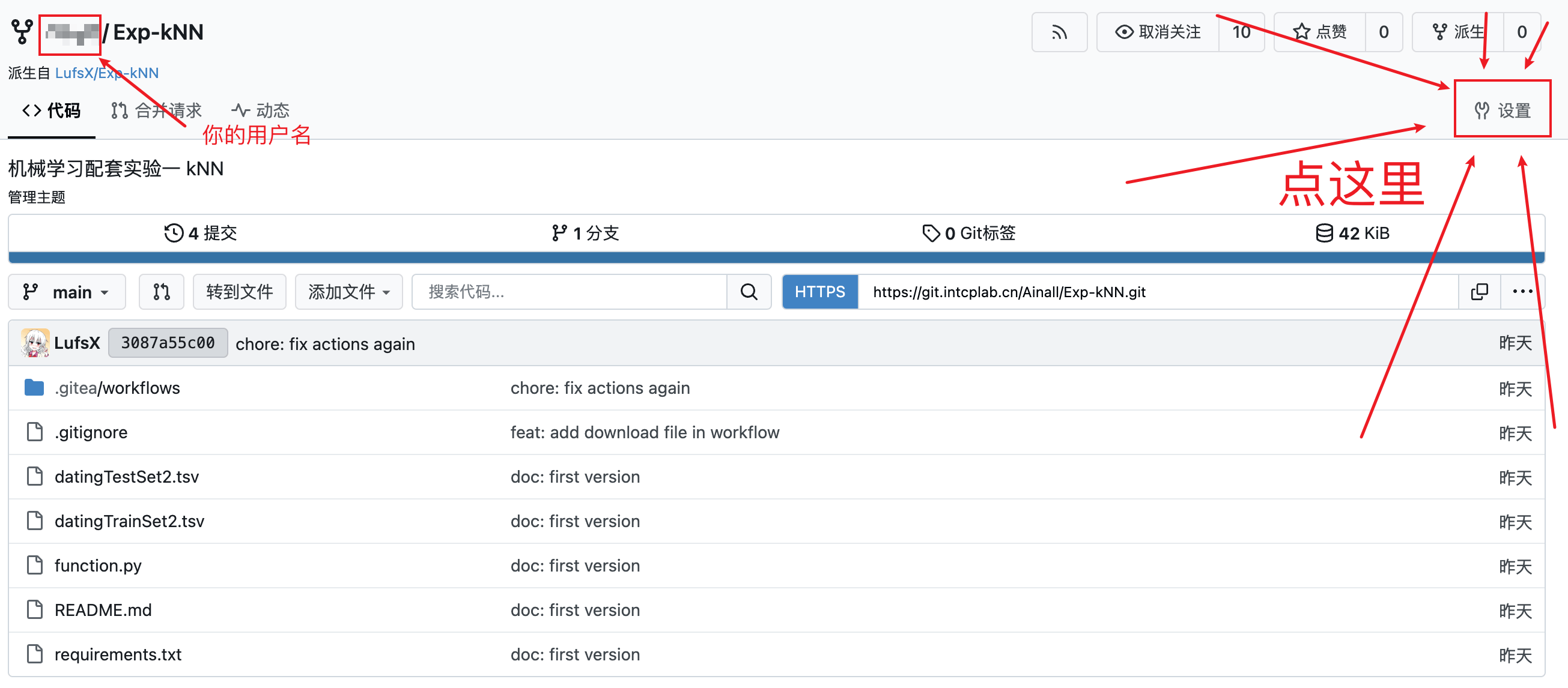Open the .gitea/workflows folder

[118, 388]
